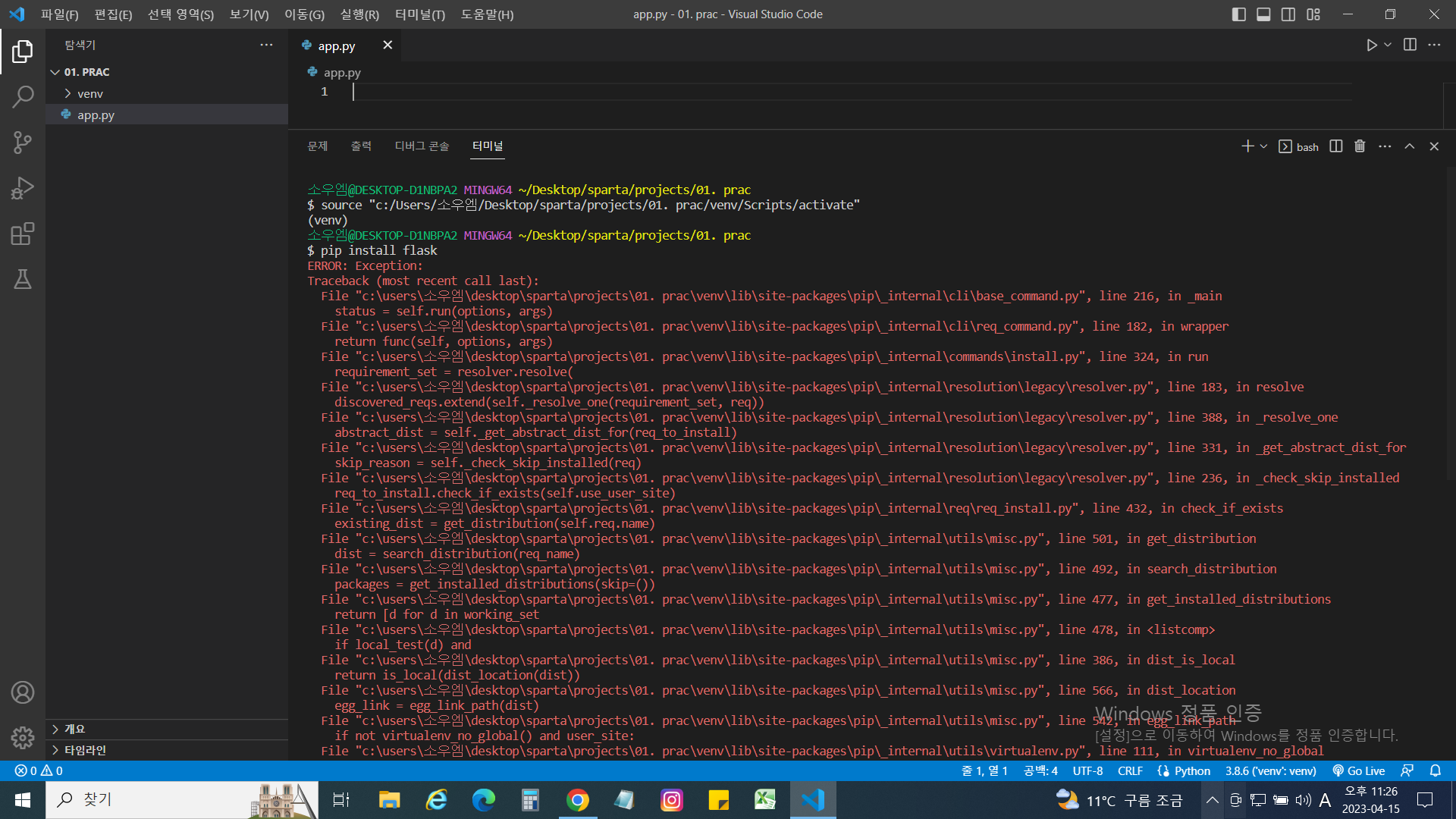The width and height of the screenshot is (1456, 819).
Task: Open the Testing flask view
Action: [x=23, y=279]
